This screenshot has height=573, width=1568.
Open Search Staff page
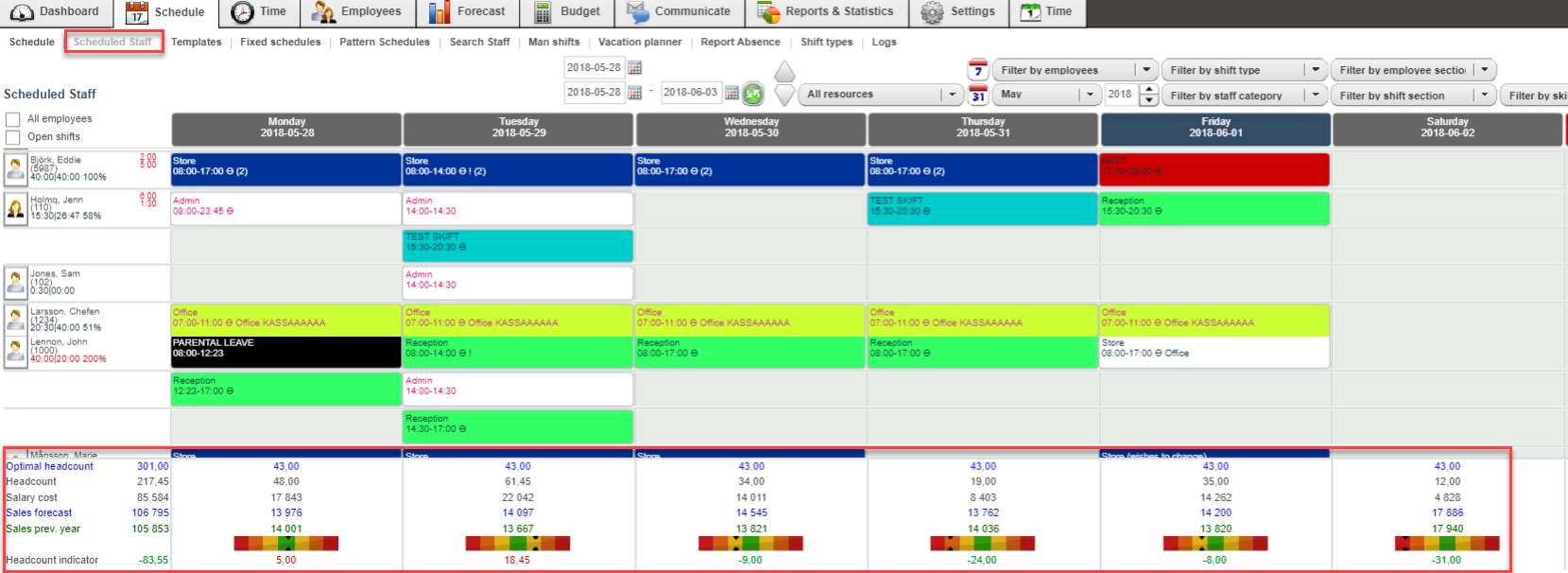[x=480, y=42]
